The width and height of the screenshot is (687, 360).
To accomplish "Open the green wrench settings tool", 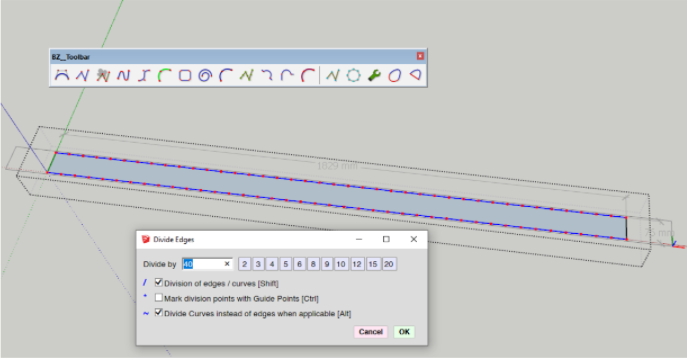I will tap(374, 75).
